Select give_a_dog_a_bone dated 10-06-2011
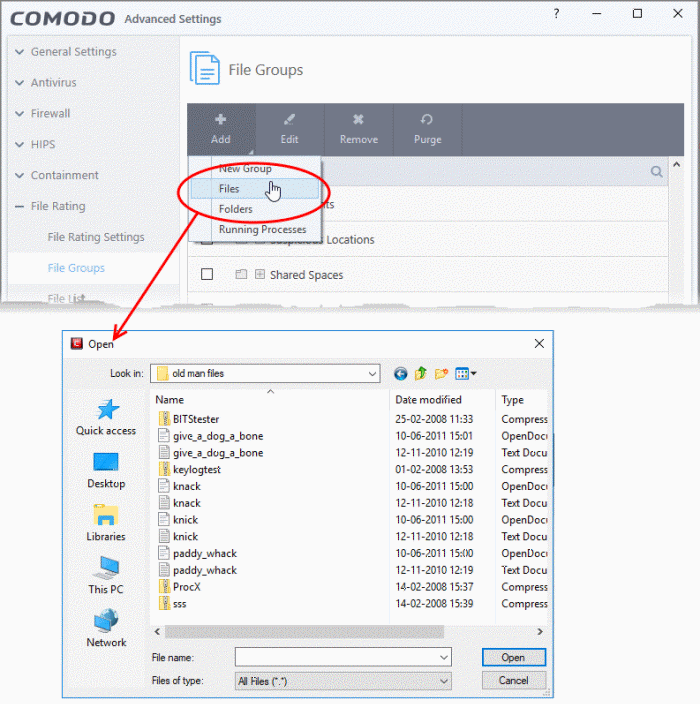The image size is (700, 704). tap(218, 436)
